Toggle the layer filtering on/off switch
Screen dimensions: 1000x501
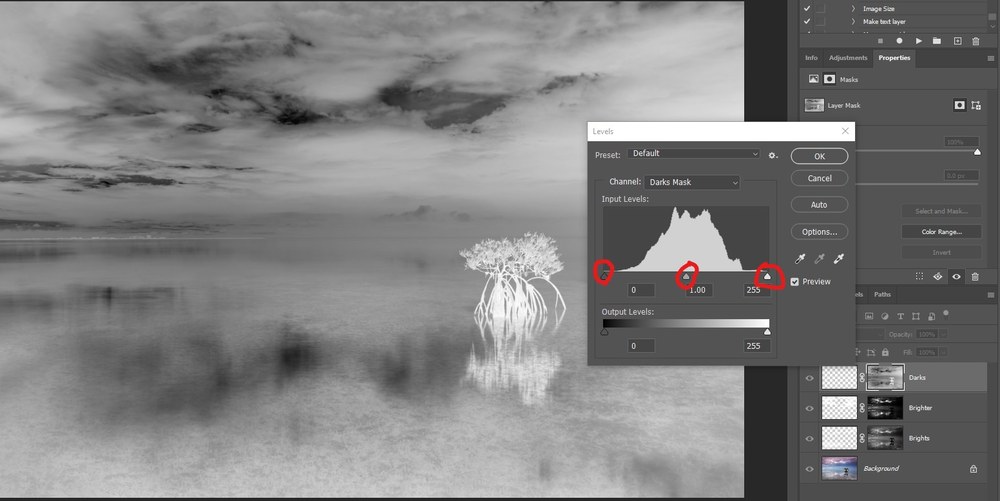tap(946, 314)
